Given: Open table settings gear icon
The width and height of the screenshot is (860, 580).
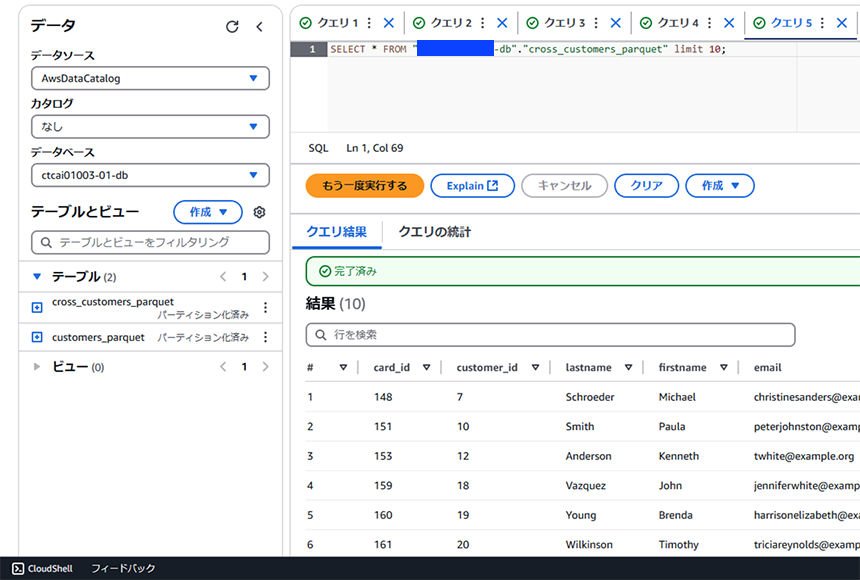Looking at the screenshot, I should 259,212.
